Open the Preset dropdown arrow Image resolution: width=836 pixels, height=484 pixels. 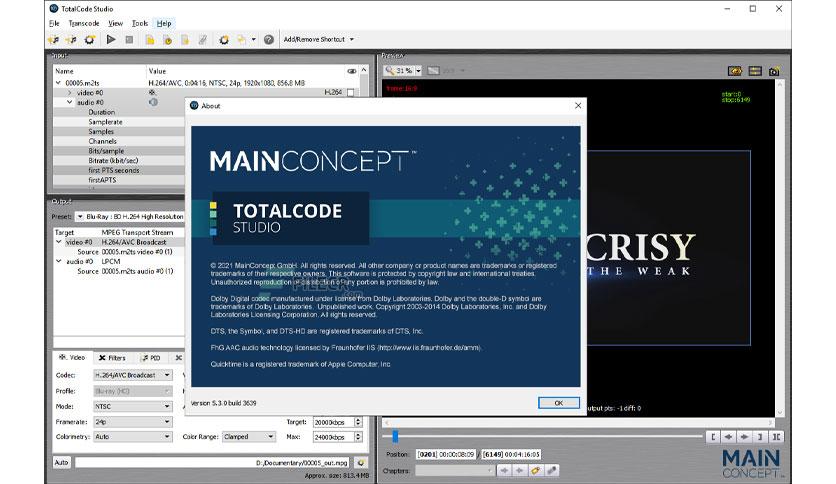tap(80, 216)
